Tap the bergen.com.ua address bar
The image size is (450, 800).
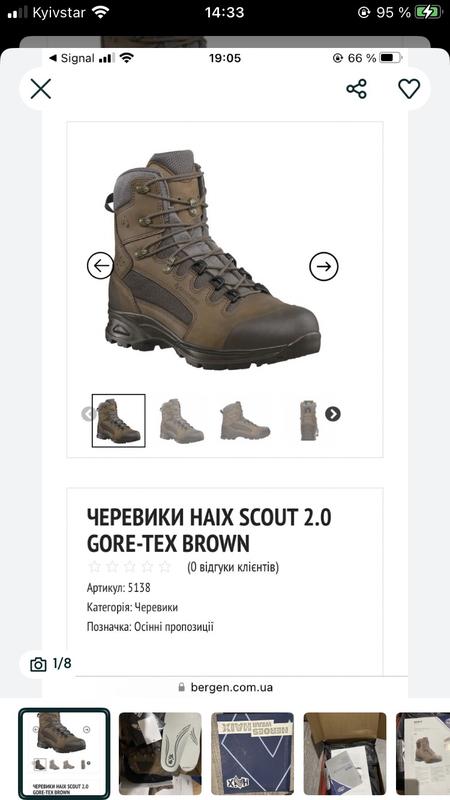tap(225, 687)
